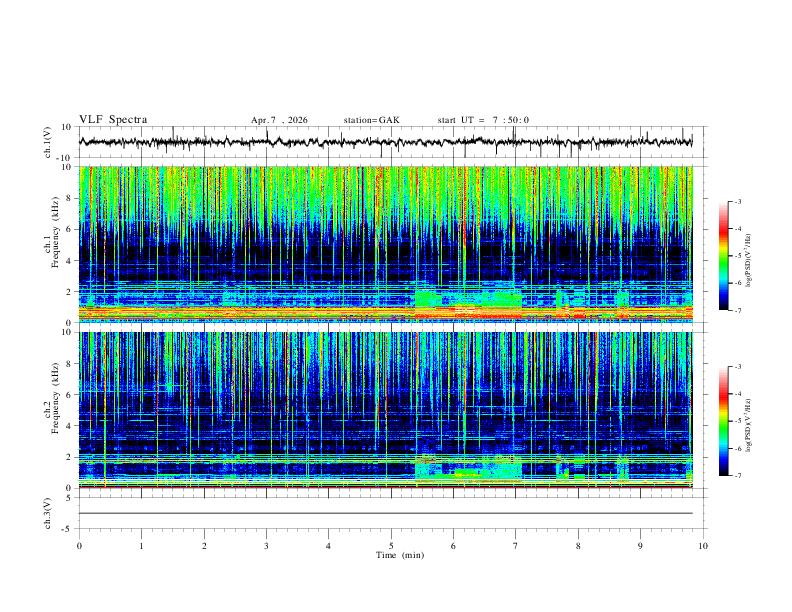Click the ch.1 "Frequency (kHz)" axis label
Image resolution: width=792 pixels, height=612 pixels.
(x=55, y=232)
